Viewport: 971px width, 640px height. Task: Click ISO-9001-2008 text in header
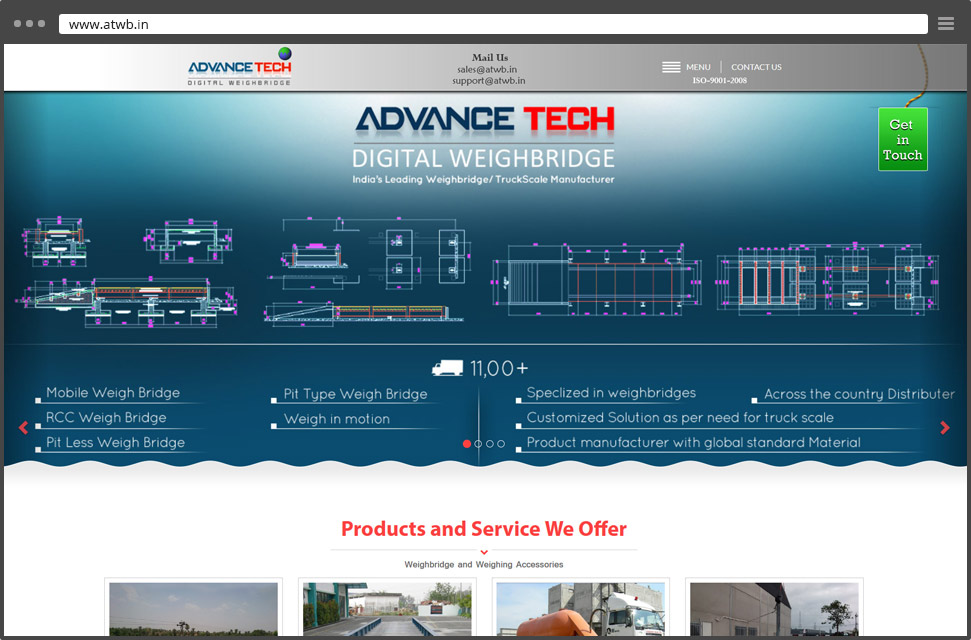pos(720,81)
